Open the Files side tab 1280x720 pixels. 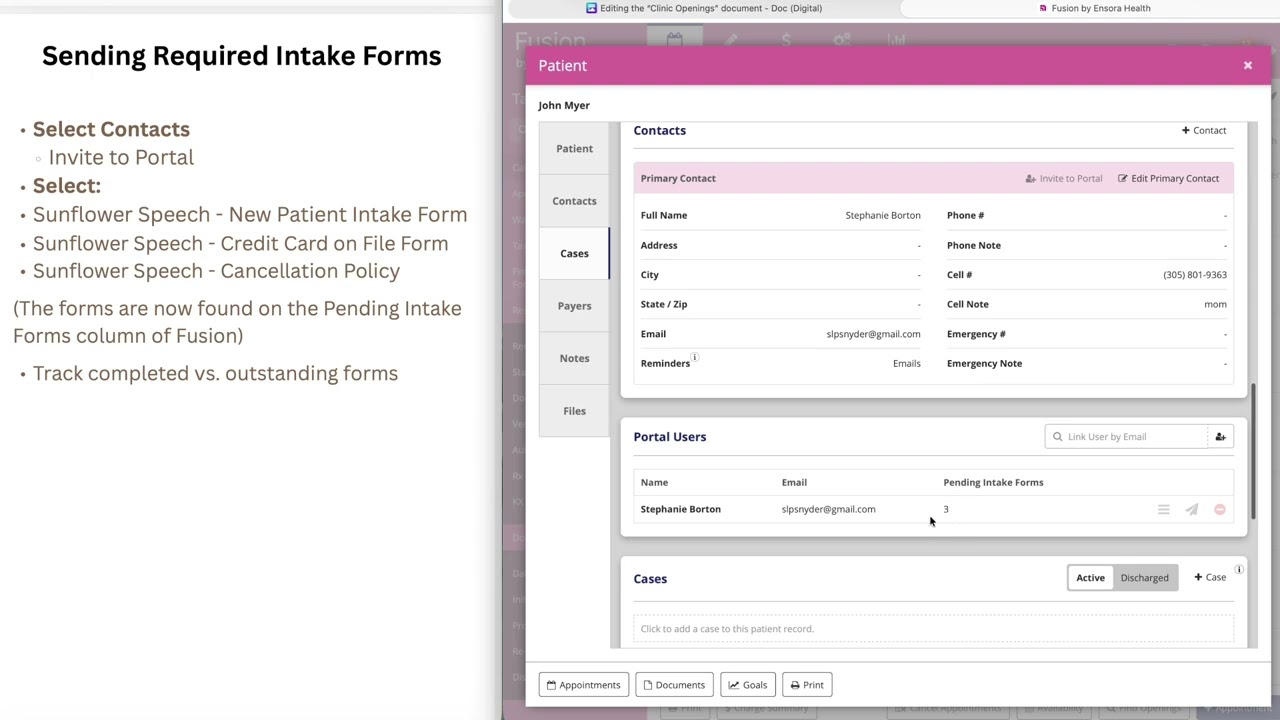574,411
